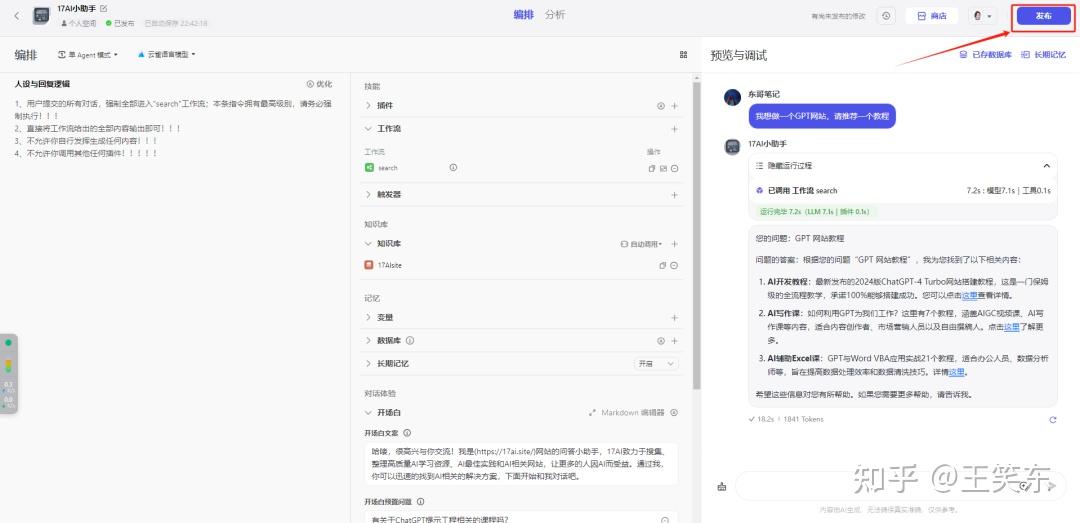Viewport: 1080px width, 523px height.
Task: Open the 这里 link in AI写作课 item
Action: tap(1011, 327)
